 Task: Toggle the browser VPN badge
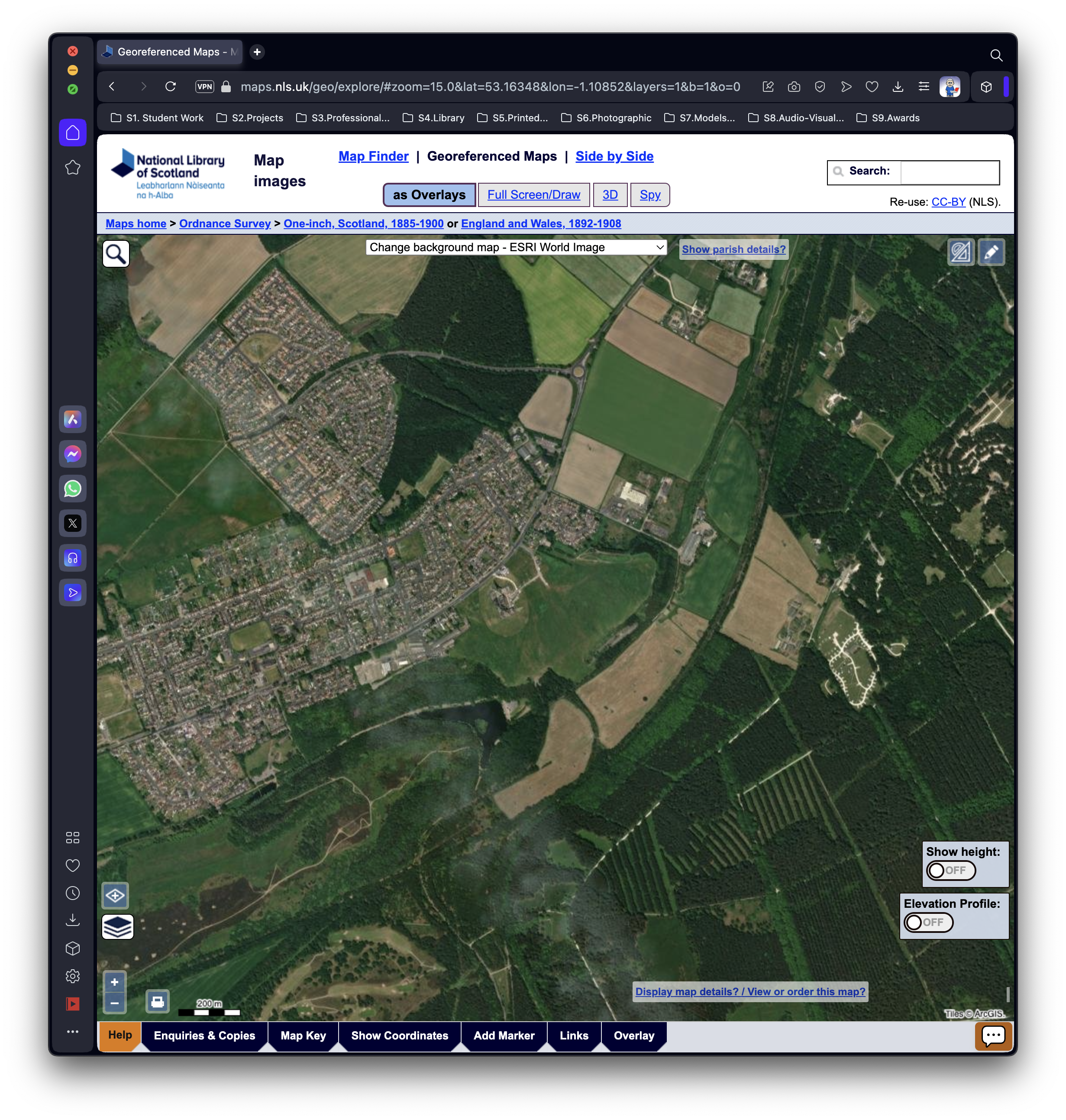(204, 87)
